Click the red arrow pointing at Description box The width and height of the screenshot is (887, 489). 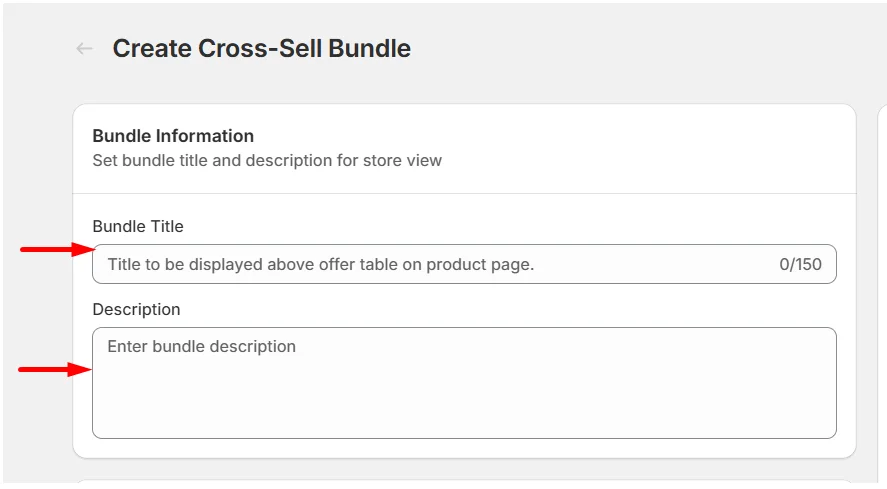click(x=55, y=370)
